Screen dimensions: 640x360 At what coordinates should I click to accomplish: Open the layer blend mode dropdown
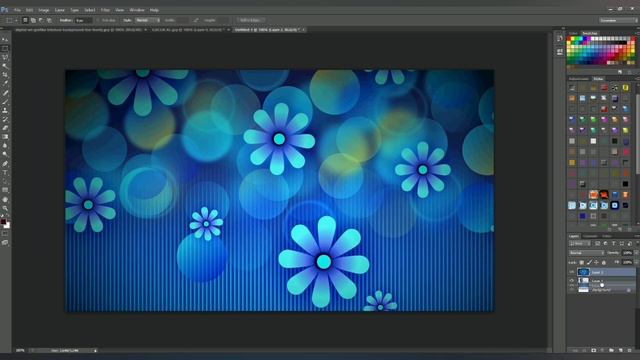pyautogui.click(x=587, y=253)
